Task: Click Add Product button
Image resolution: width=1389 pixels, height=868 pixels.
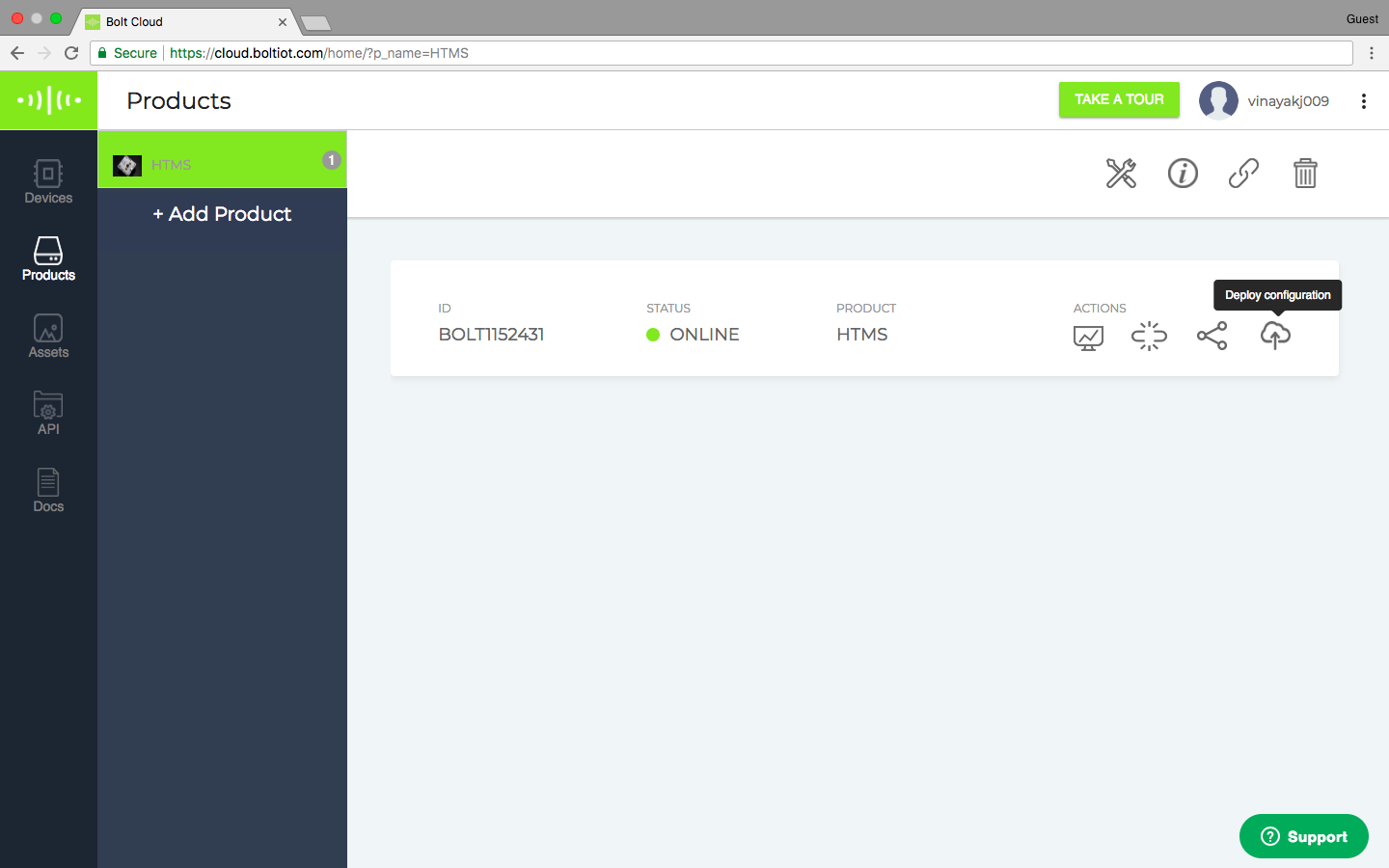Action: [x=222, y=214]
